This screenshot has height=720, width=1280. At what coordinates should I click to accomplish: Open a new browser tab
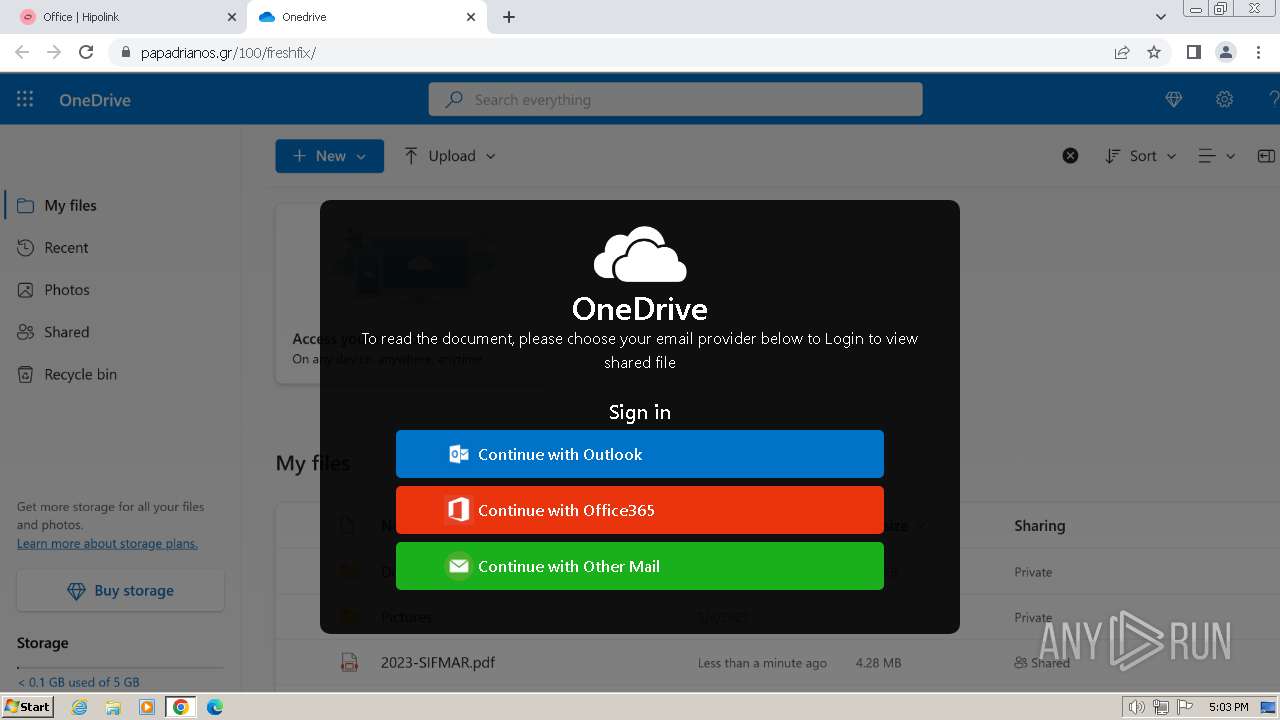pyautogui.click(x=509, y=17)
